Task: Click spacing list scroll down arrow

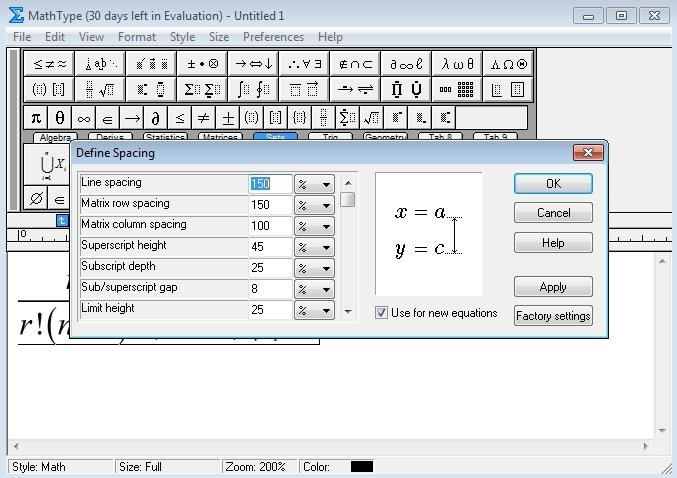Action: pyautogui.click(x=348, y=311)
